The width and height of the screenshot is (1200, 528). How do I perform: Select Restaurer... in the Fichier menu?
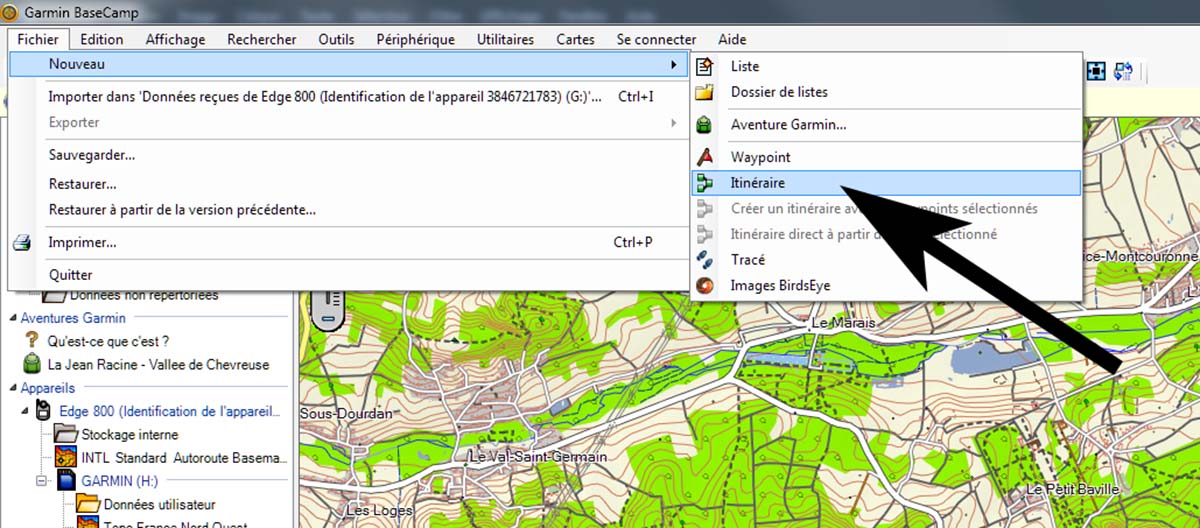point(349,184)
